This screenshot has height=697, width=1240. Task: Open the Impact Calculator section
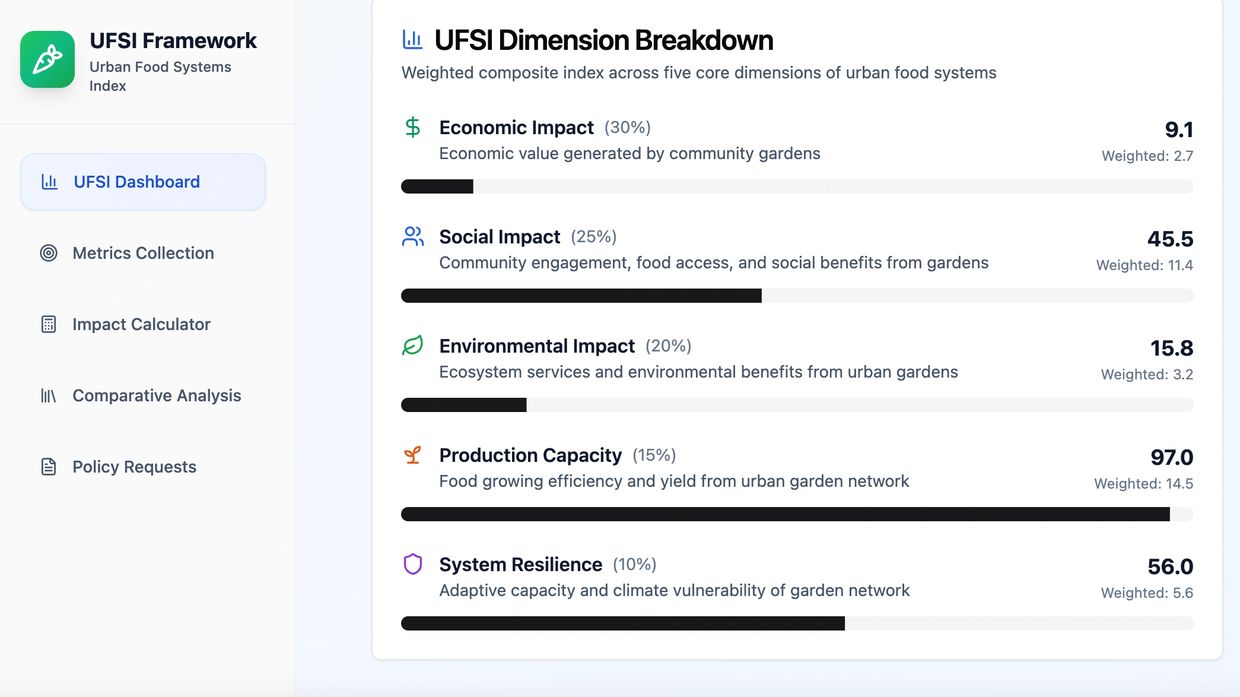(141, 324)
